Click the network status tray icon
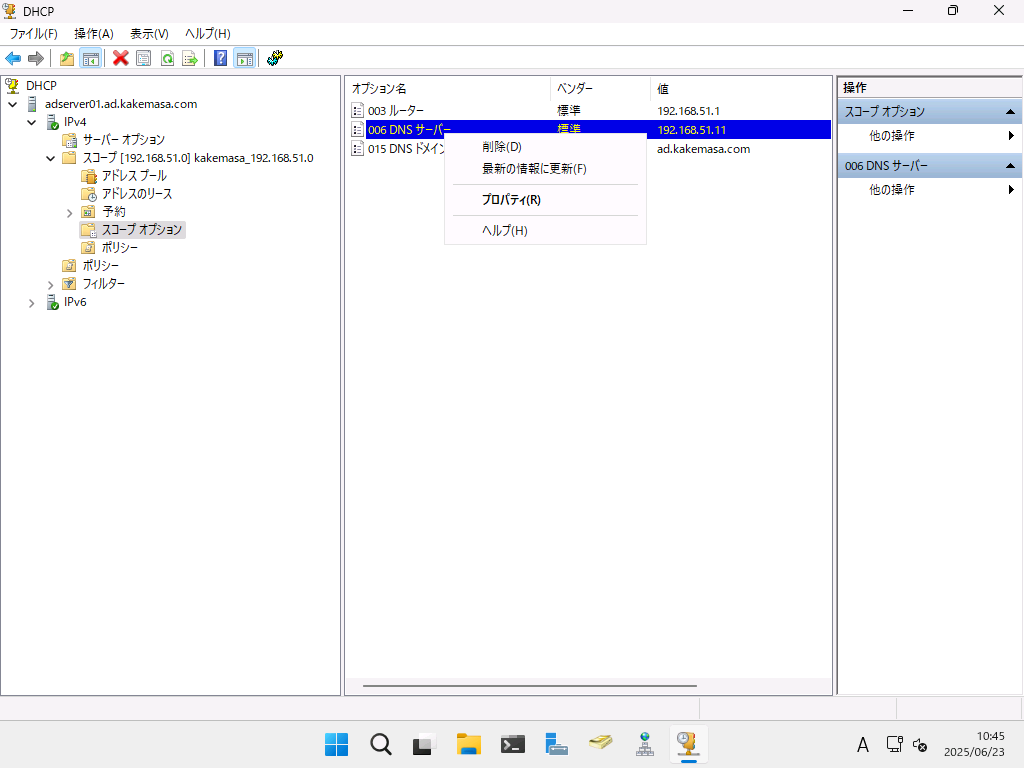The height and width of the screenshot is (768, 1024). (894, 744)
